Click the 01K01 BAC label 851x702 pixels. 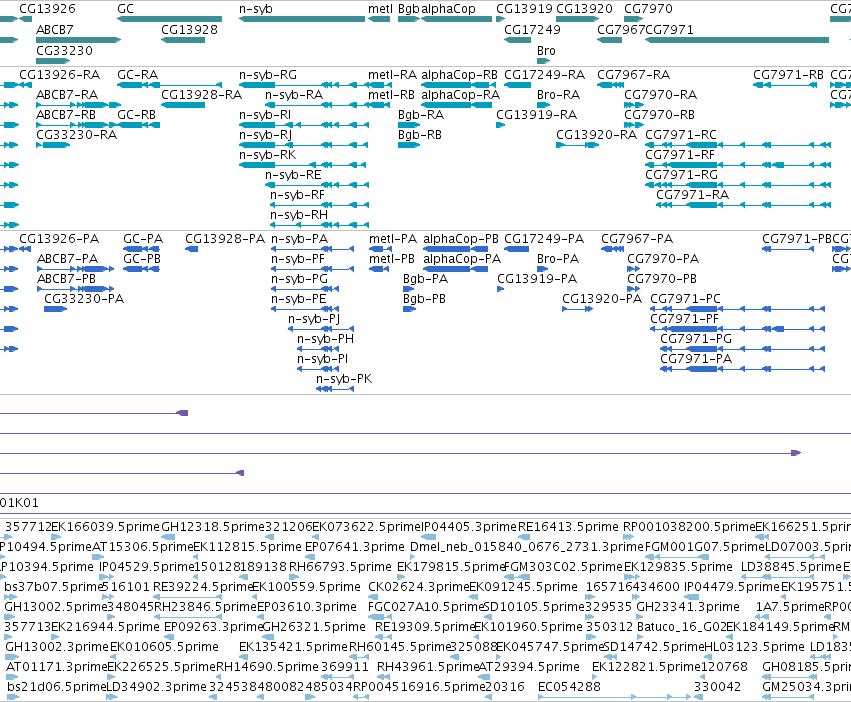[x=19, y=503]
